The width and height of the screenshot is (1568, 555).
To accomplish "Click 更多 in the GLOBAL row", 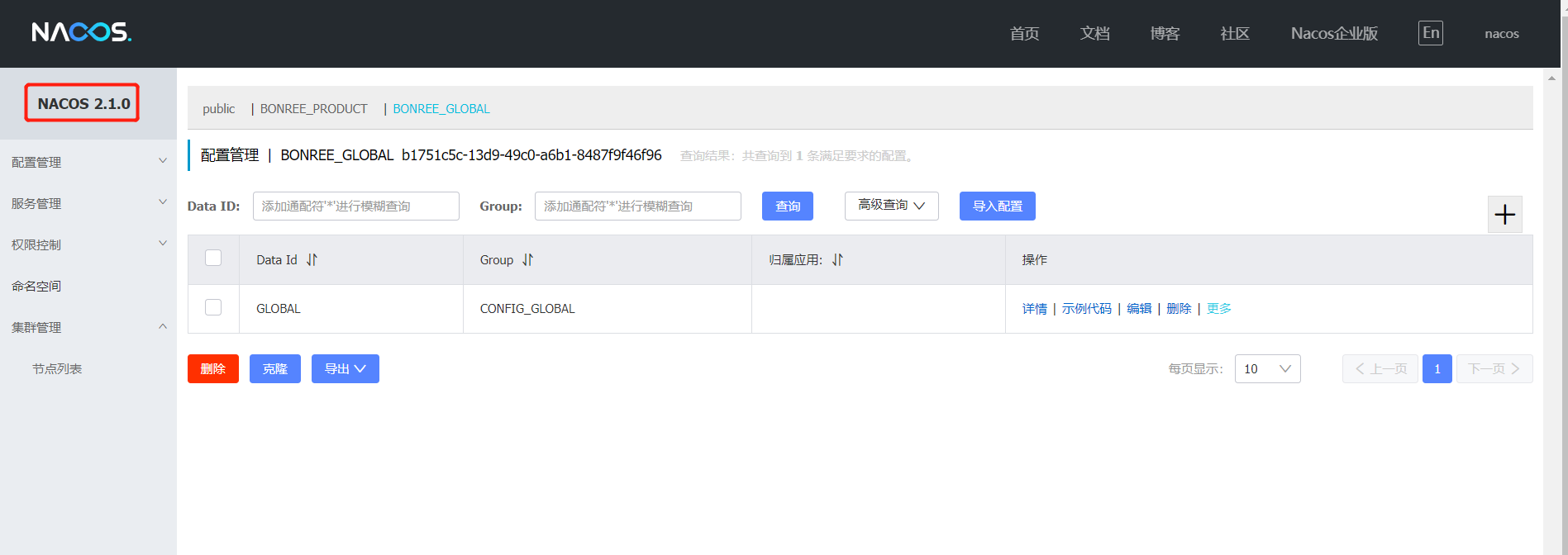I will [x=1218, y=308].
